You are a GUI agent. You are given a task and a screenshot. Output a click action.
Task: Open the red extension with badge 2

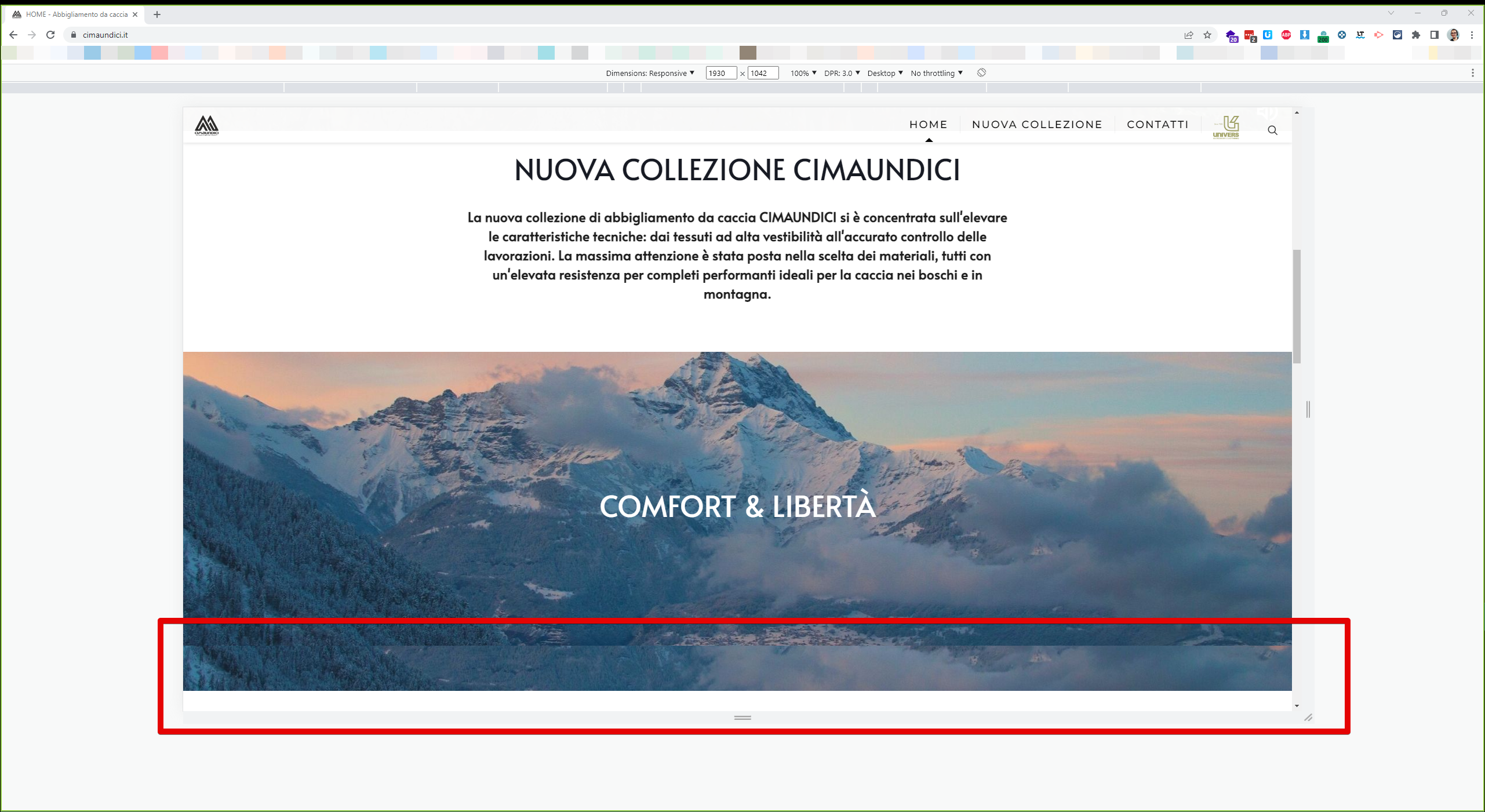1250,36
